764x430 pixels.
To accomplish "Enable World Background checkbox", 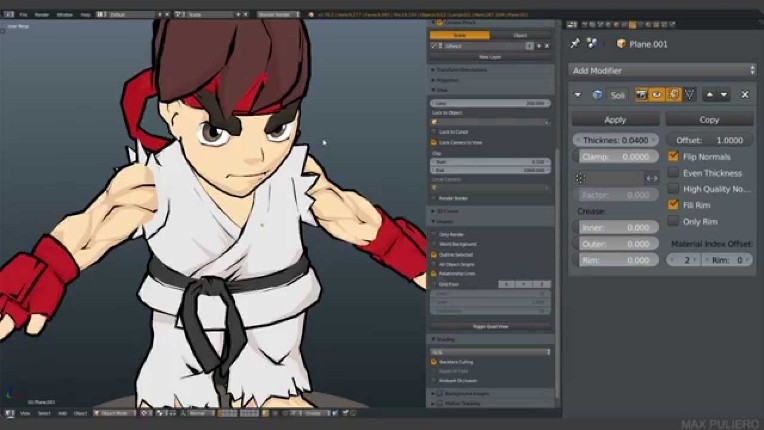I will click(434, 244).
